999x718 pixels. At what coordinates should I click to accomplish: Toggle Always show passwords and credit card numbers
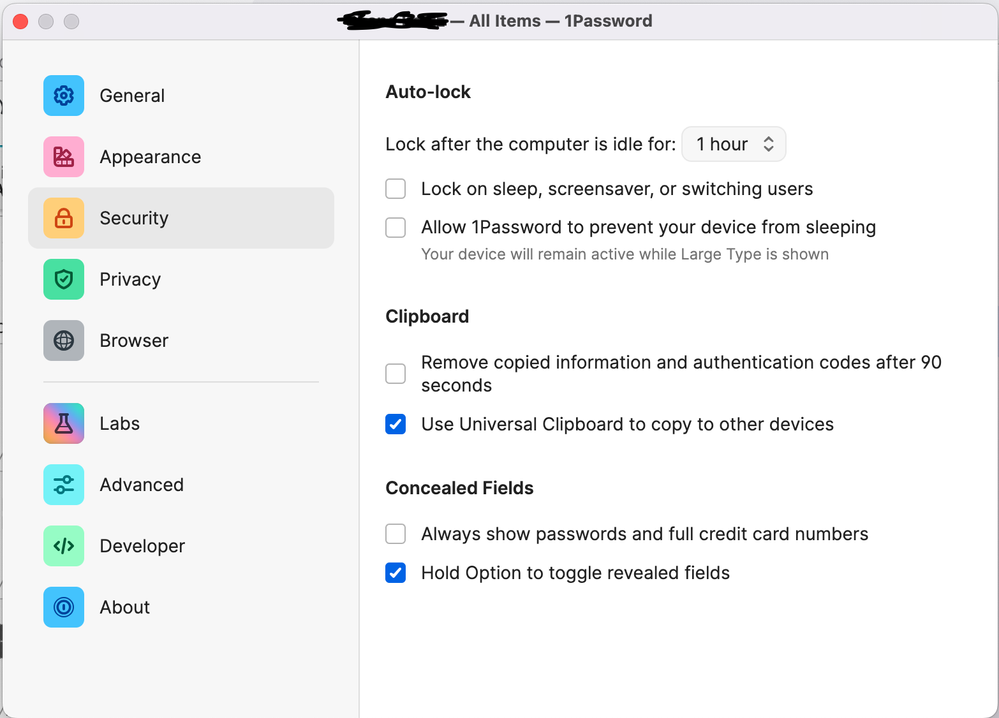[x=396, y=534]
